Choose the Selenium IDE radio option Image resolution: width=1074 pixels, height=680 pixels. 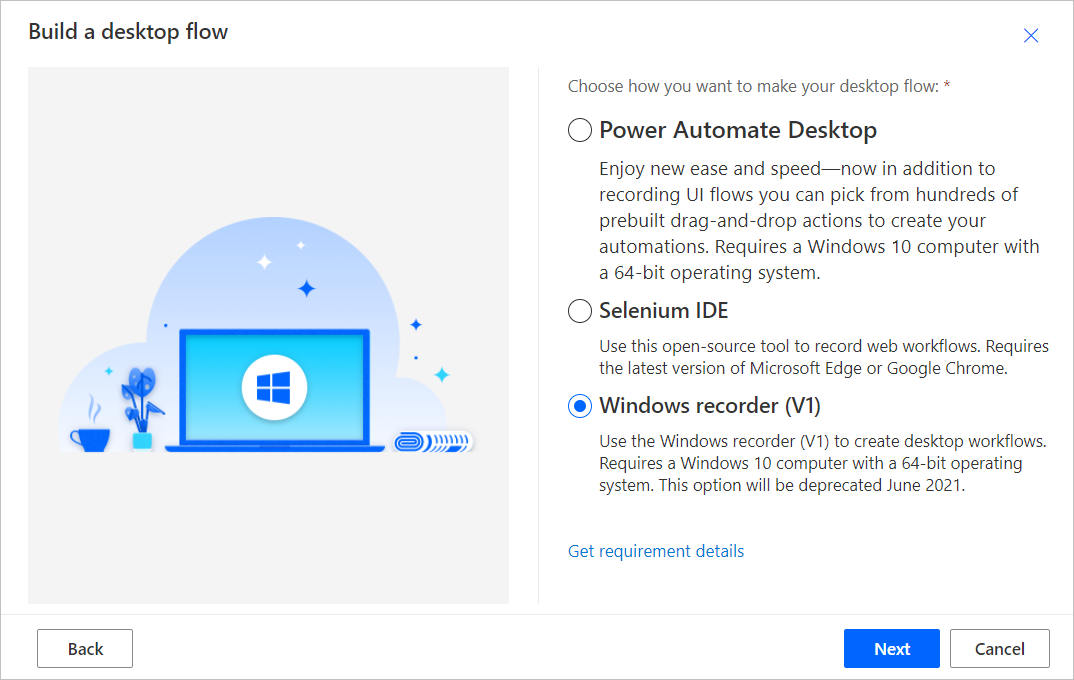pyautogui.click(x=579, y=311)
